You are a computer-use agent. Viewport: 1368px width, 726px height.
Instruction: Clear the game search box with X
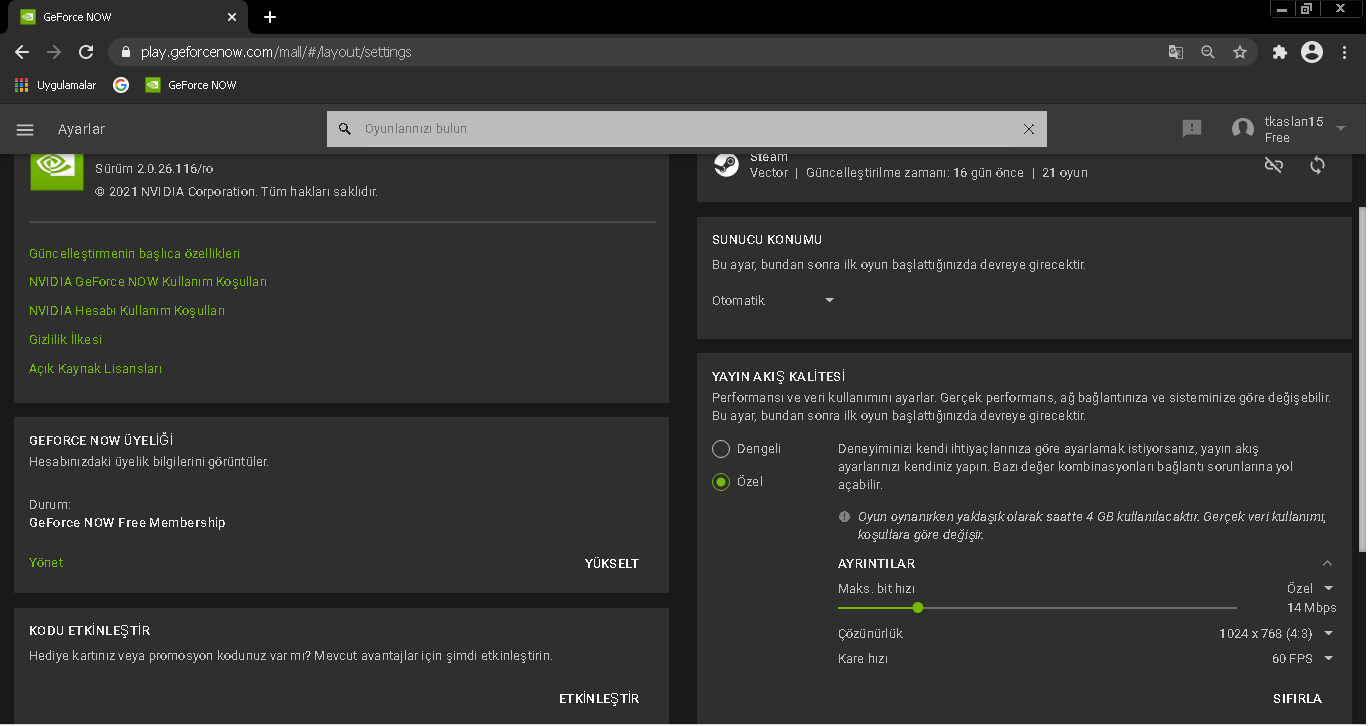tap(1028, 129)
